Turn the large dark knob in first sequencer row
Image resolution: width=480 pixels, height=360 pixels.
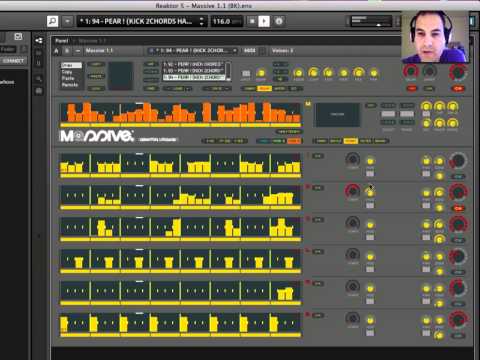(353, 159)
